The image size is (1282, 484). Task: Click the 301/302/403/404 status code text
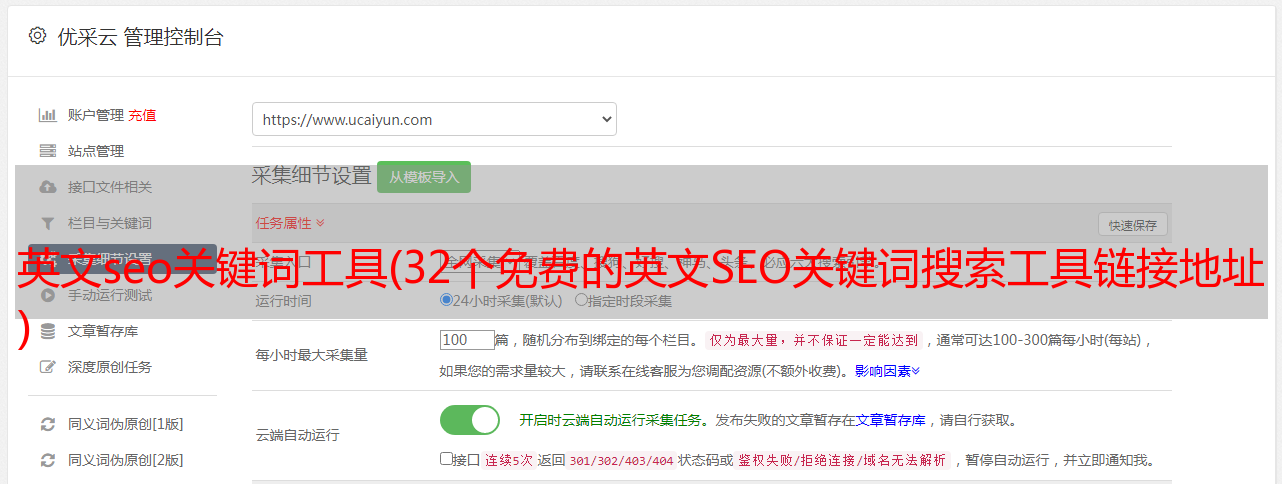621,461
